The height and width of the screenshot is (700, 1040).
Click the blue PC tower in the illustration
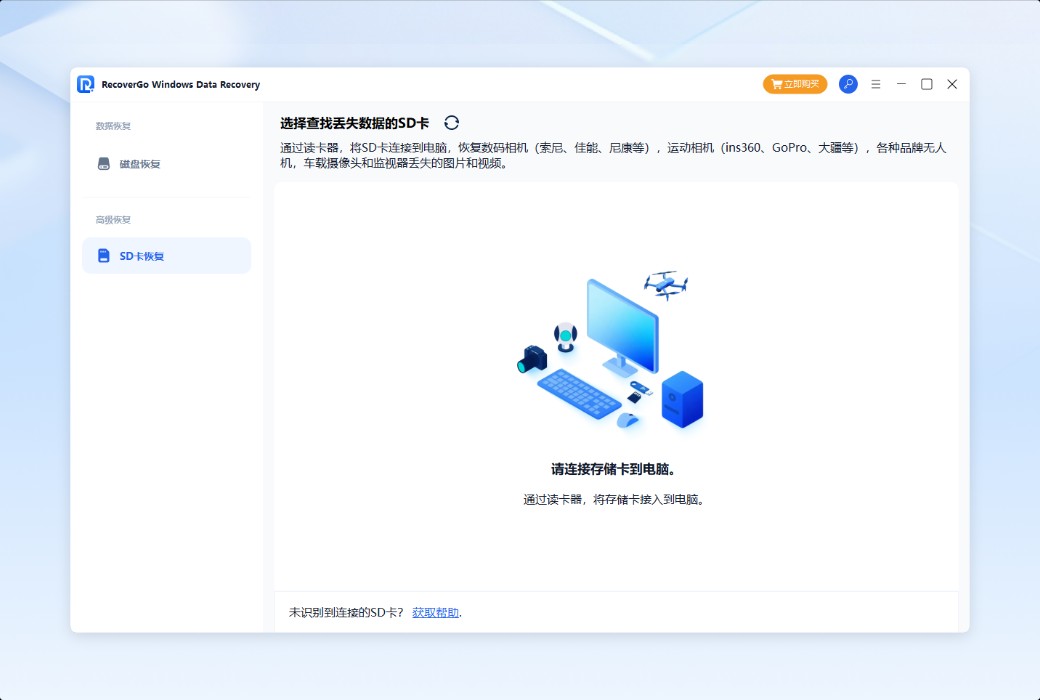click(x=682, y=400)
